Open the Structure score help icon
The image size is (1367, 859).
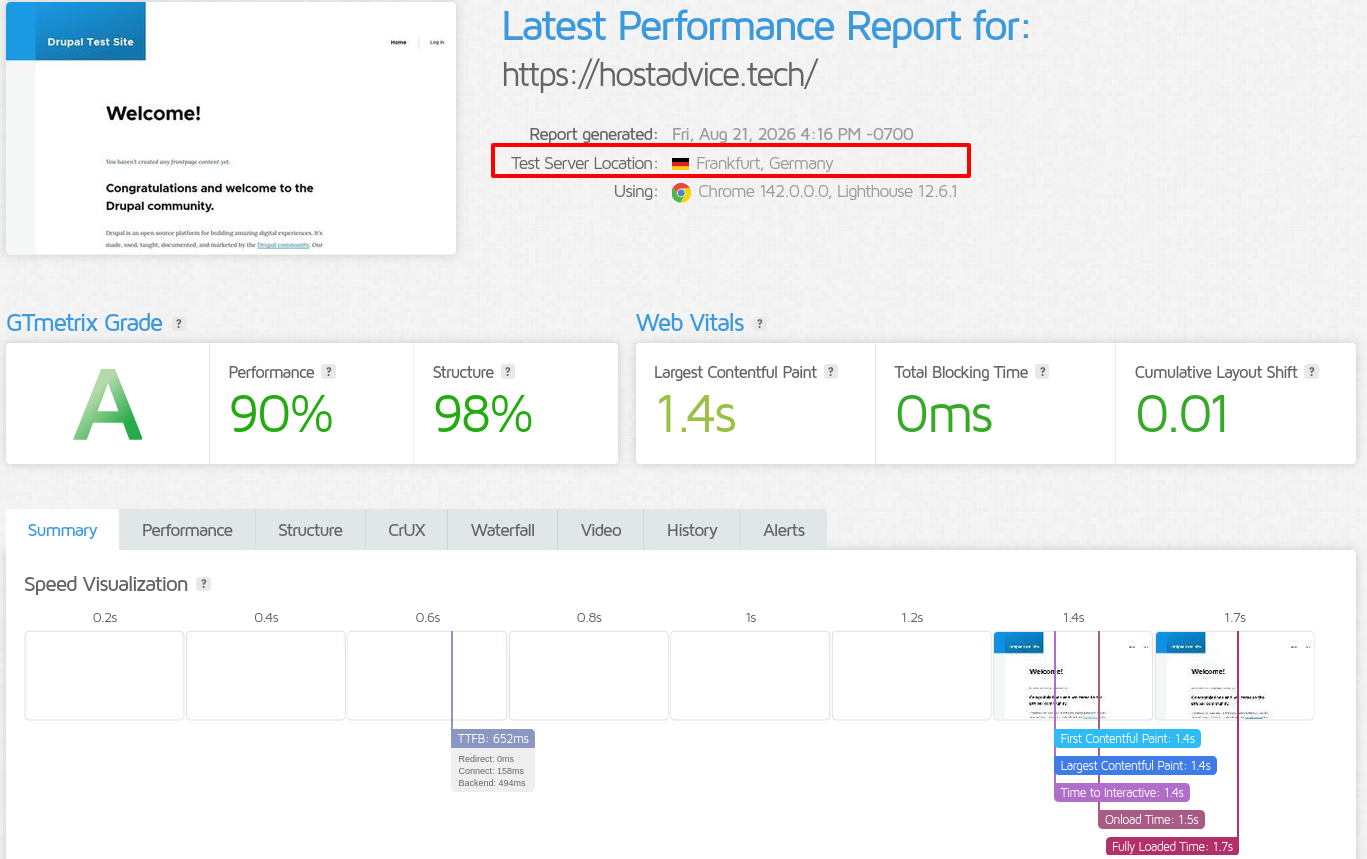508,372
